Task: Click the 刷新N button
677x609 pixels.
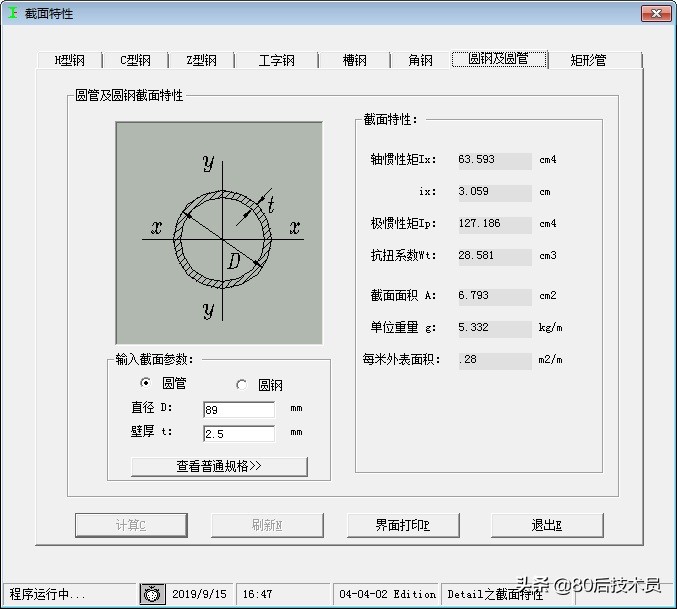Action: pyautogui.click(x=267, y=525)
